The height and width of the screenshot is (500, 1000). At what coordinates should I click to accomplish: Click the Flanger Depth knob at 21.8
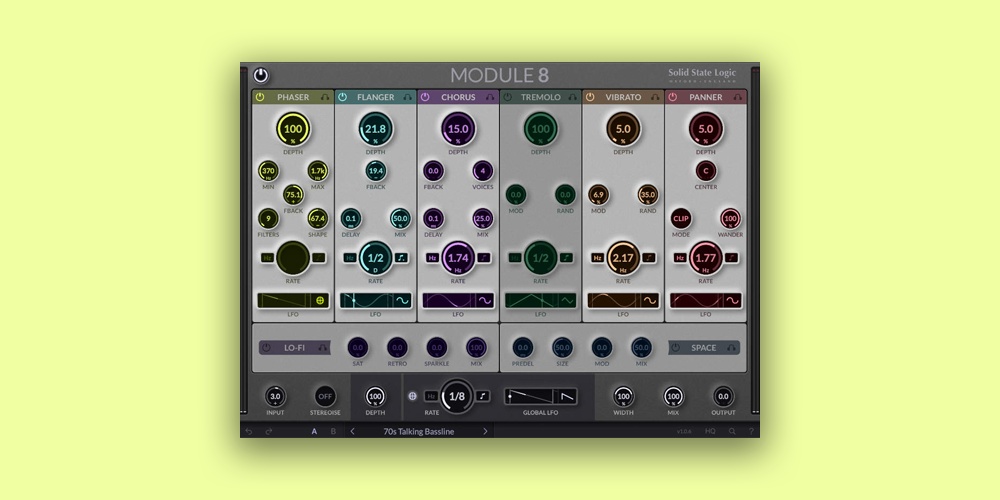(x=376, y=129)
